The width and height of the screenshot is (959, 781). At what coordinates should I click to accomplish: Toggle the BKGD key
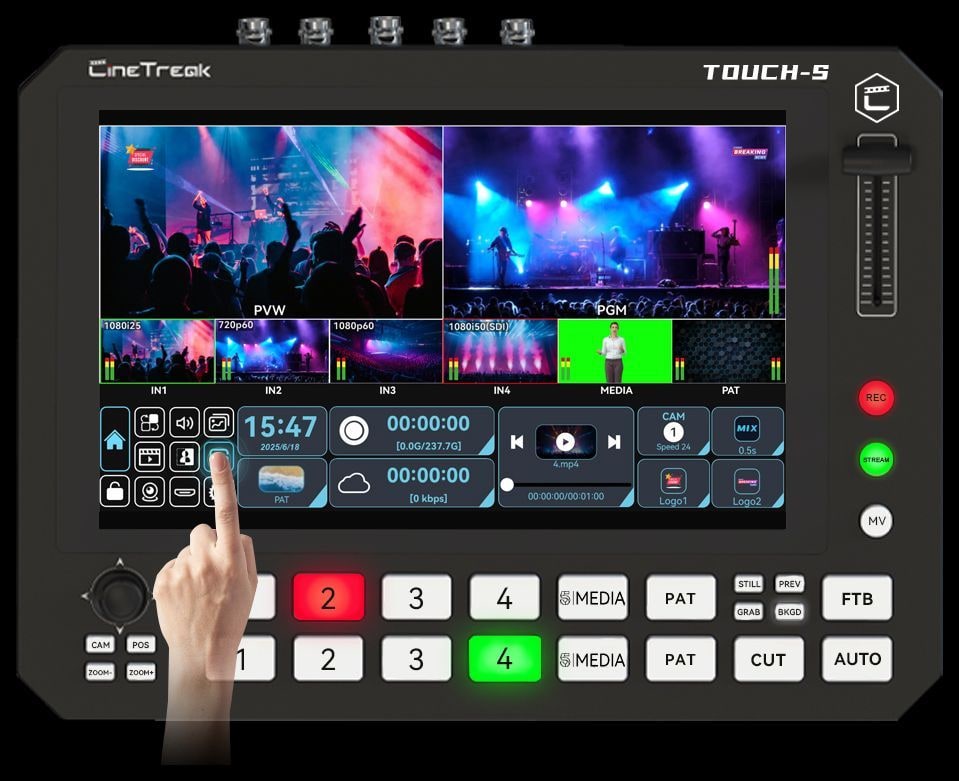pyautogui.click(x=789, y=612)
